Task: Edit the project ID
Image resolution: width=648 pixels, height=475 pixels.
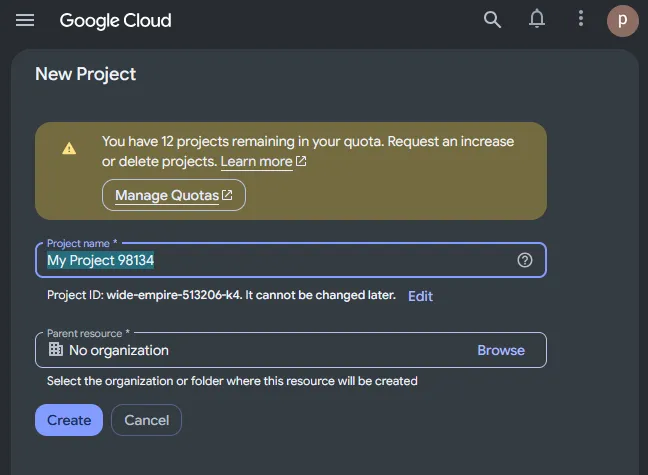Action: coord(420,296)
